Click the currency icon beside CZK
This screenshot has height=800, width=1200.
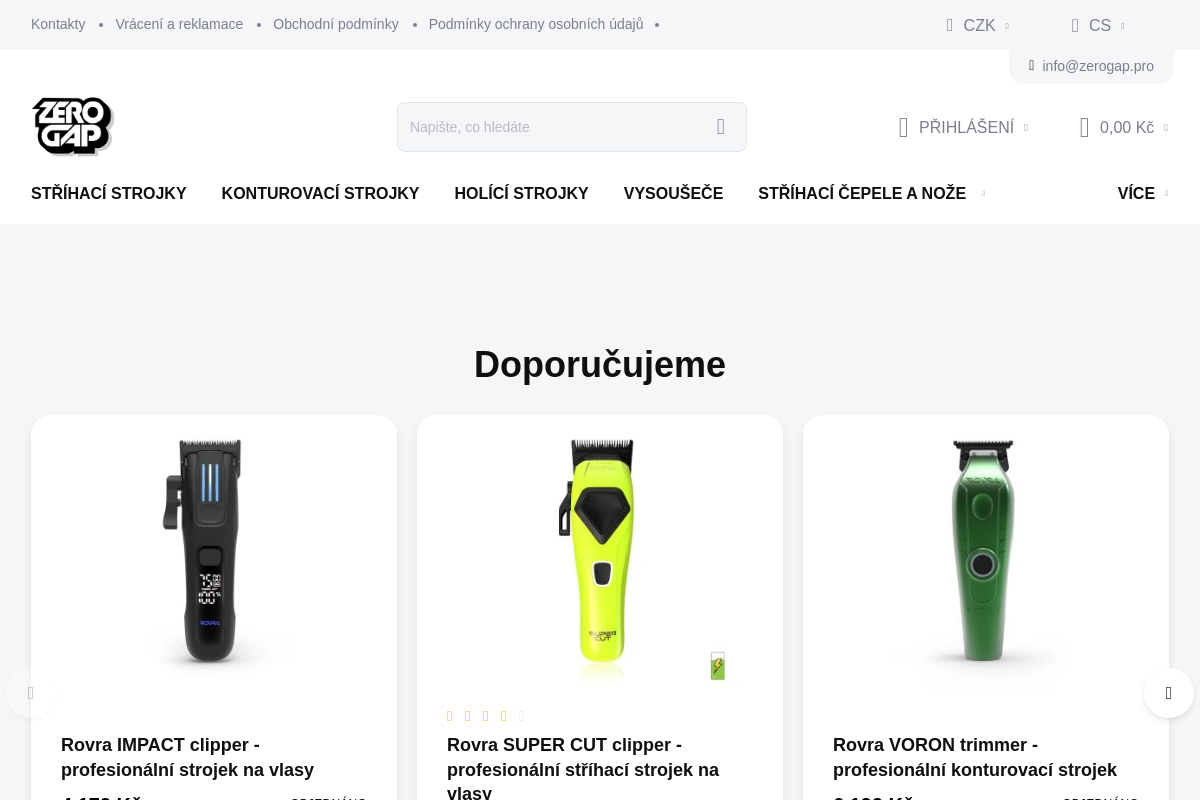950,26
